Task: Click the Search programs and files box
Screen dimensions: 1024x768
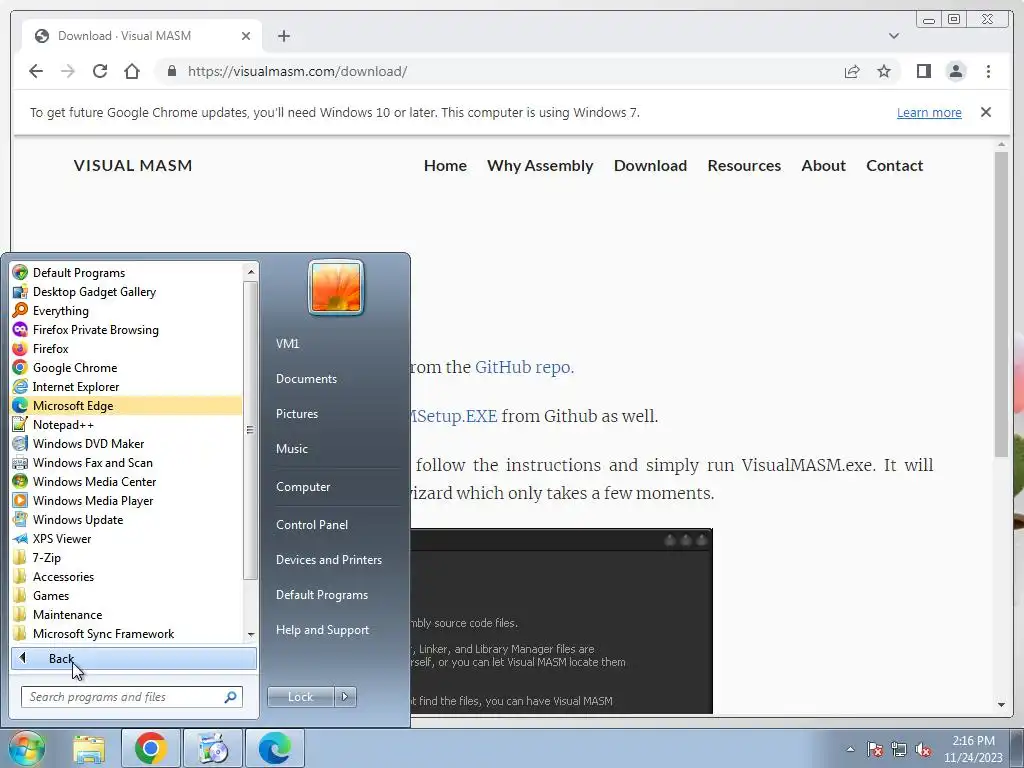Action: [131, 697]
